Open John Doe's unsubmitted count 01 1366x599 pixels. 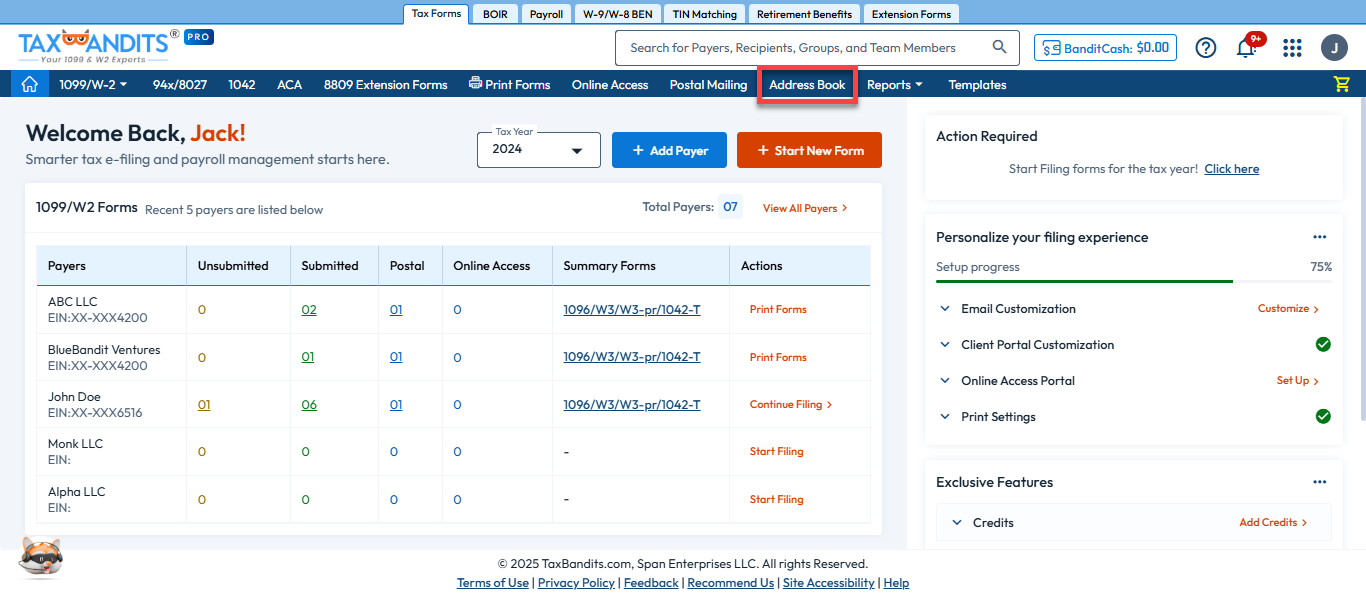pyautogui.click(x=204, y=404)
